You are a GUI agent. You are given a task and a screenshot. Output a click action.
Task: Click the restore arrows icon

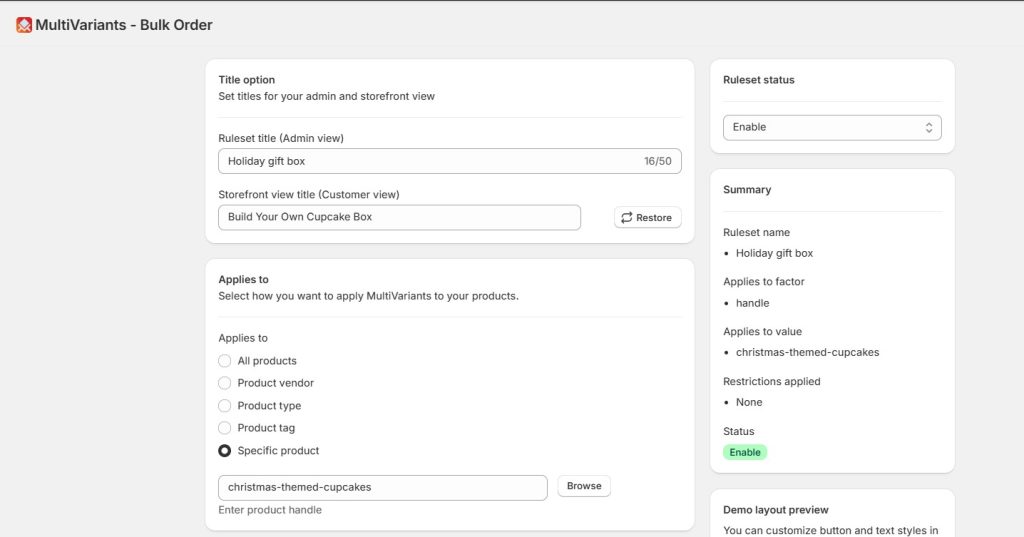(626, 218)
